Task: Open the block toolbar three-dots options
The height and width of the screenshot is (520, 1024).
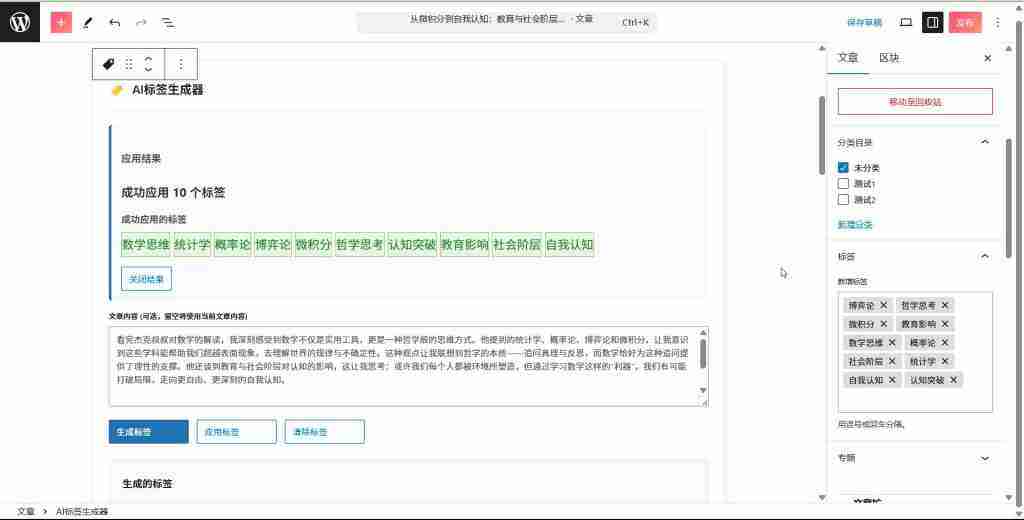Action: tap(181, 64)
